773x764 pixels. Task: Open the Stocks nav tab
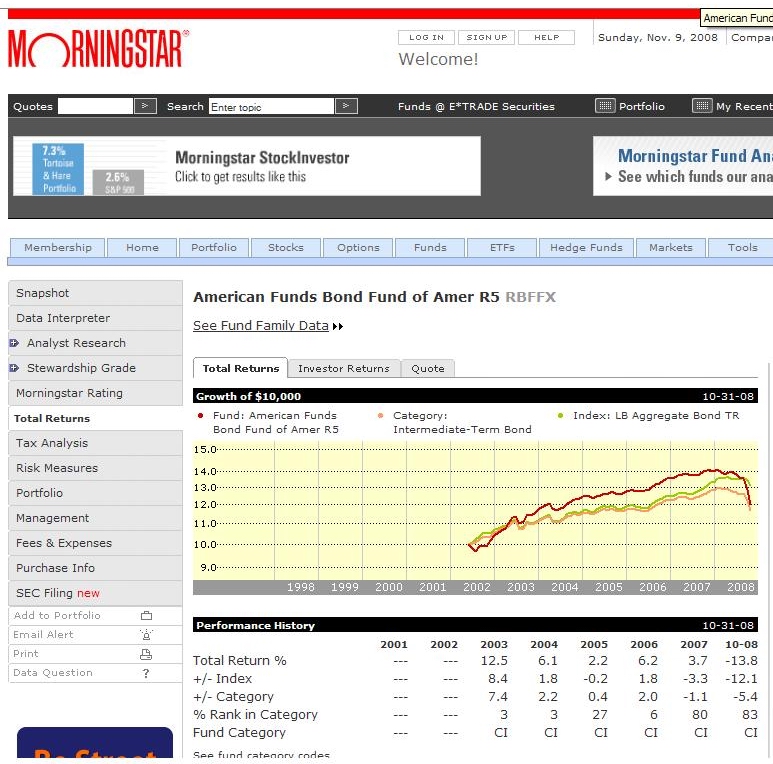coord(286,247)
